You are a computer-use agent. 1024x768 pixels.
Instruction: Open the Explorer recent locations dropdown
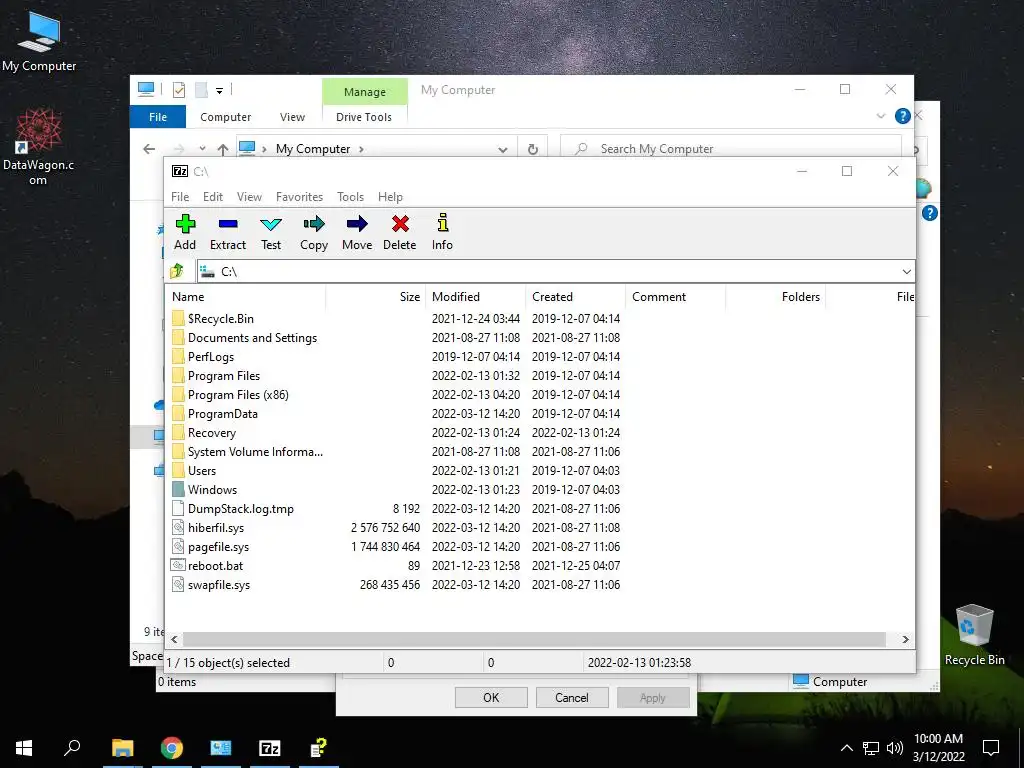coord(202,149)
